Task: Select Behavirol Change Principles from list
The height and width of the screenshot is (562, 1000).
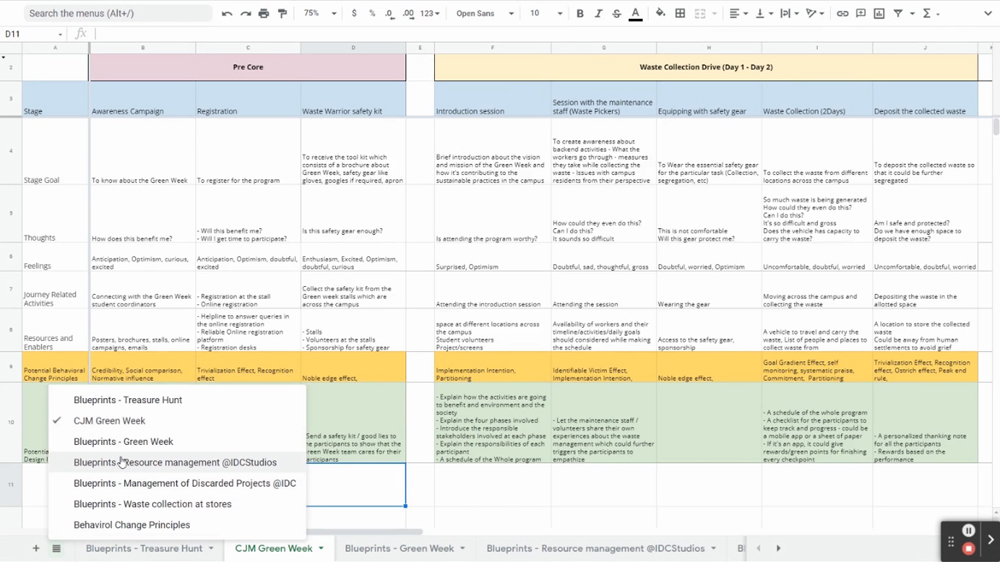Action: coord(177,525)
